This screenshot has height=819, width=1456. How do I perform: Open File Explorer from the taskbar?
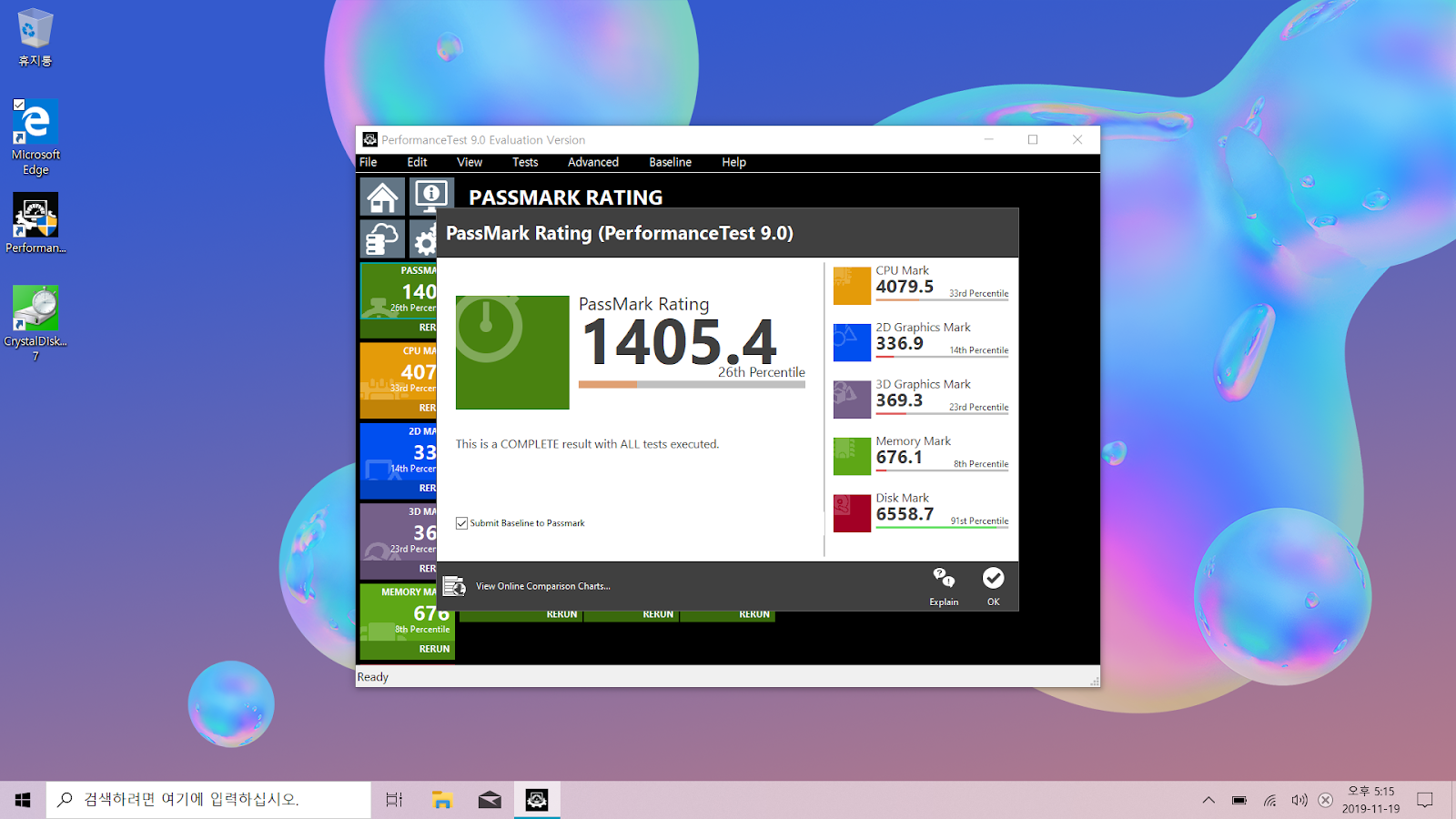pyautogui.click(x=442, y=800)
